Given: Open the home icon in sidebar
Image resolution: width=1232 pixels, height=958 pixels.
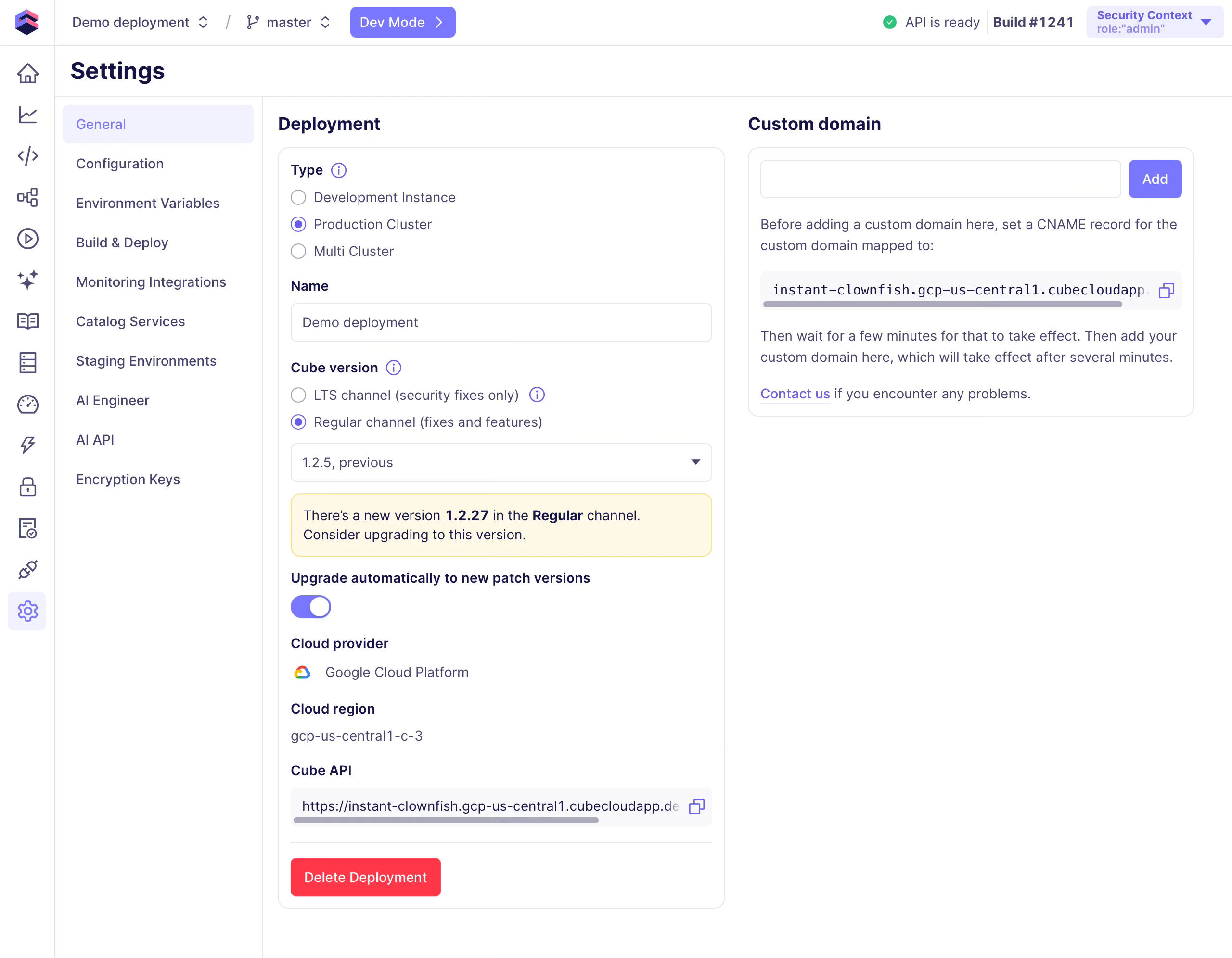Looking at the screenshot, I should pos(27,73).
